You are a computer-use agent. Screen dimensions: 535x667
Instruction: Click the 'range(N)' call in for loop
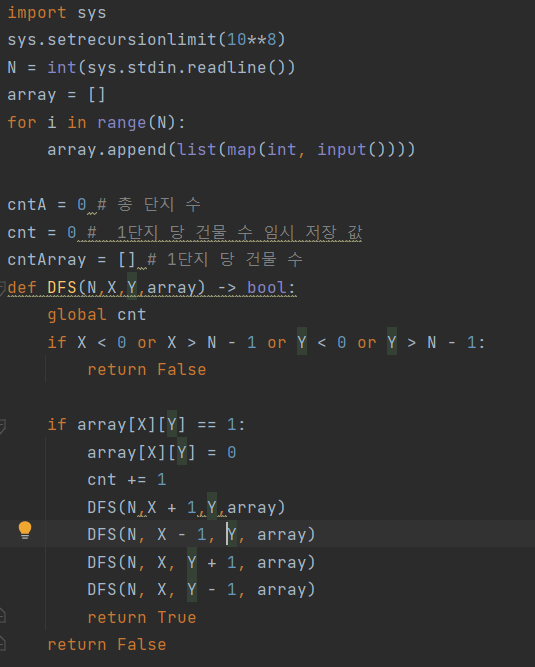point(136,123)
